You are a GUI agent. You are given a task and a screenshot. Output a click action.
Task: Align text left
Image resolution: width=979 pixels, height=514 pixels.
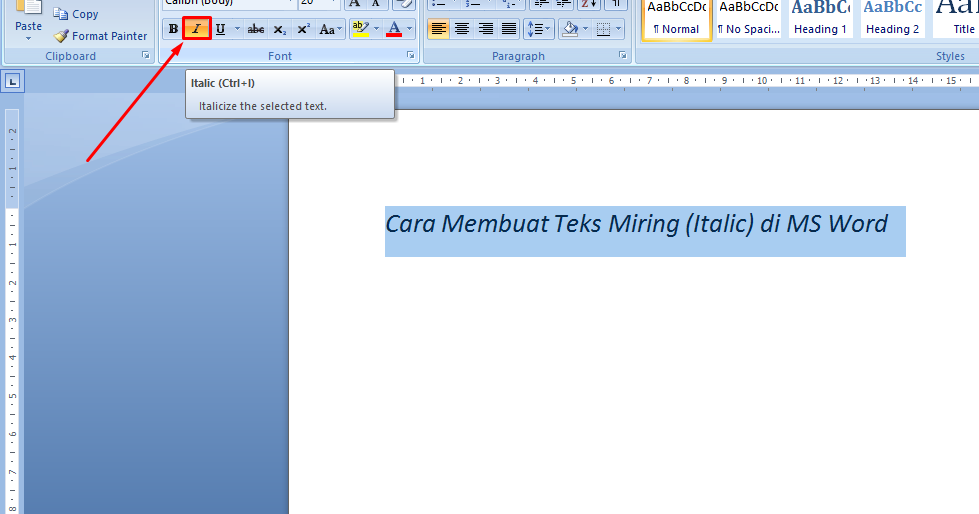(x=438, y=29)
